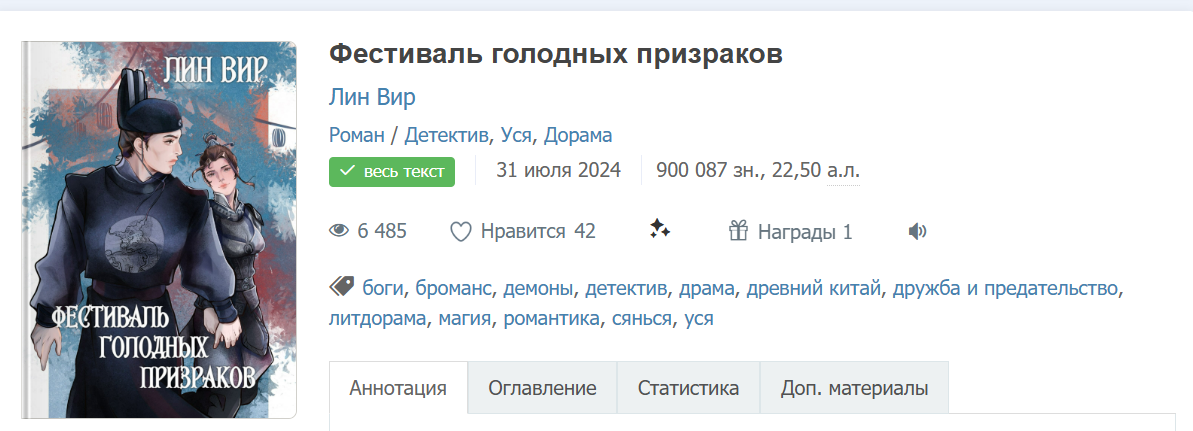The width and height of the screenshot is (1193, 431).
Task: Click the а.л. abbreviation text
Action: click(843, 171)
